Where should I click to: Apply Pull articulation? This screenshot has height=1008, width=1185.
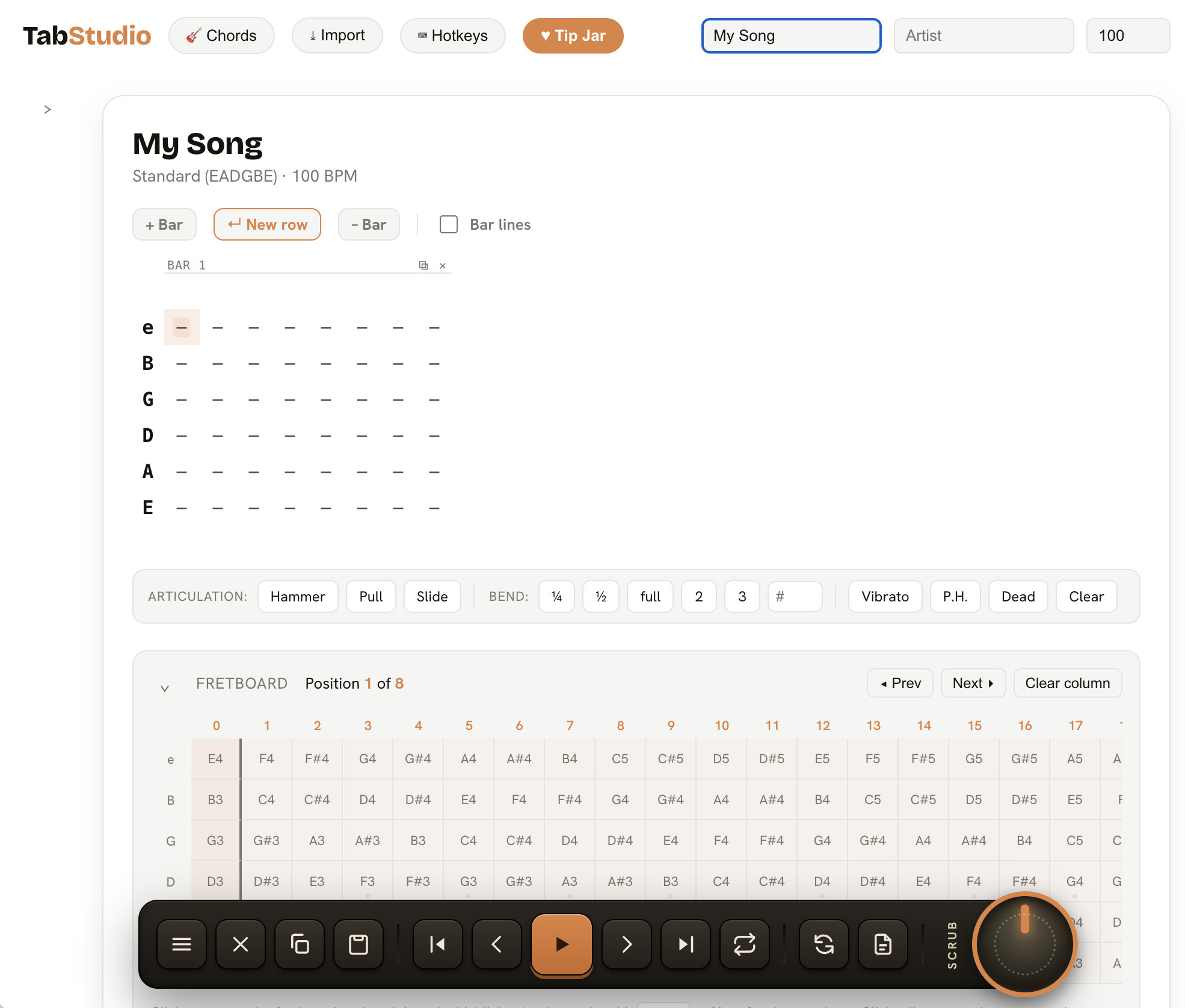coord(371,596)
